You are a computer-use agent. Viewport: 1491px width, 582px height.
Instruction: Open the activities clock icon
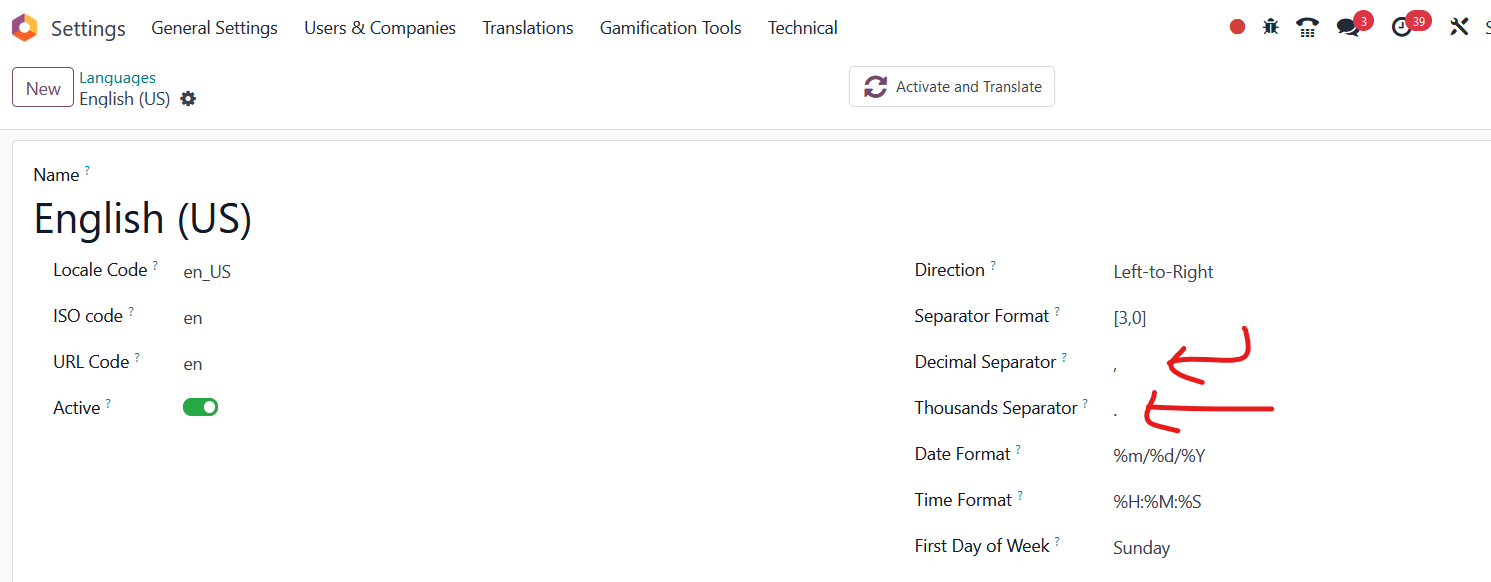(x=1402, y=28)
